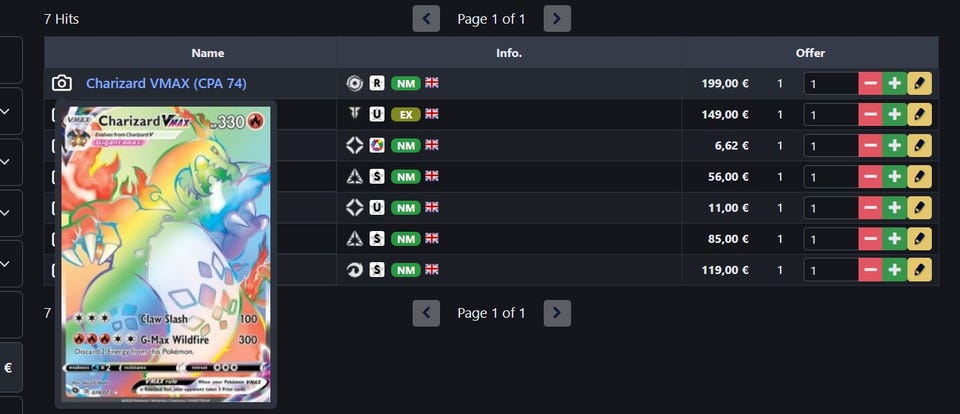Expand the last sidebar chevron dropdown
960x414 pixels.
pyautogui.click(x=6, y=264)
